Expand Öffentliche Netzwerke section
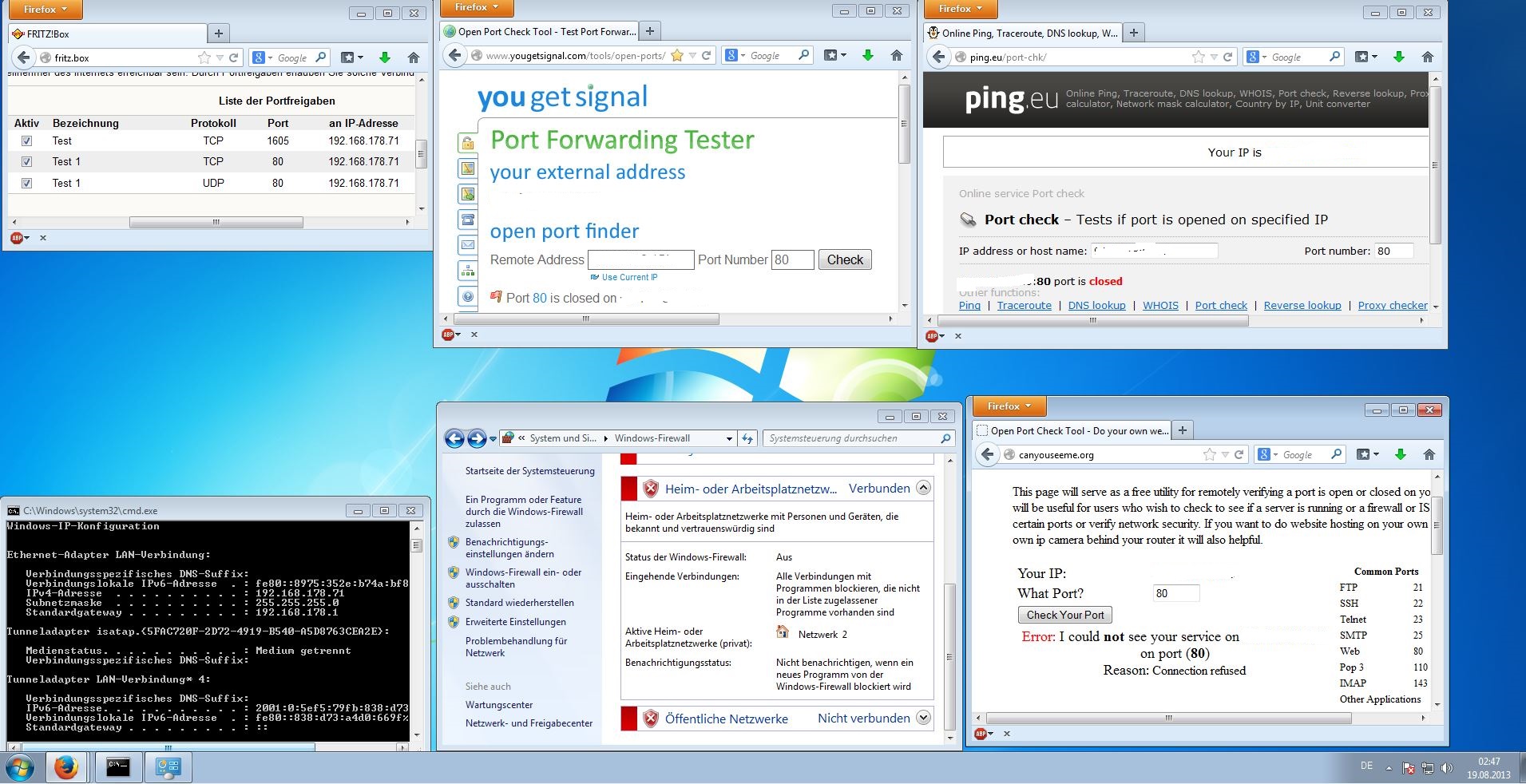Screen dimensions: 1526x784 pyautogui.click(x=923, y=718)
